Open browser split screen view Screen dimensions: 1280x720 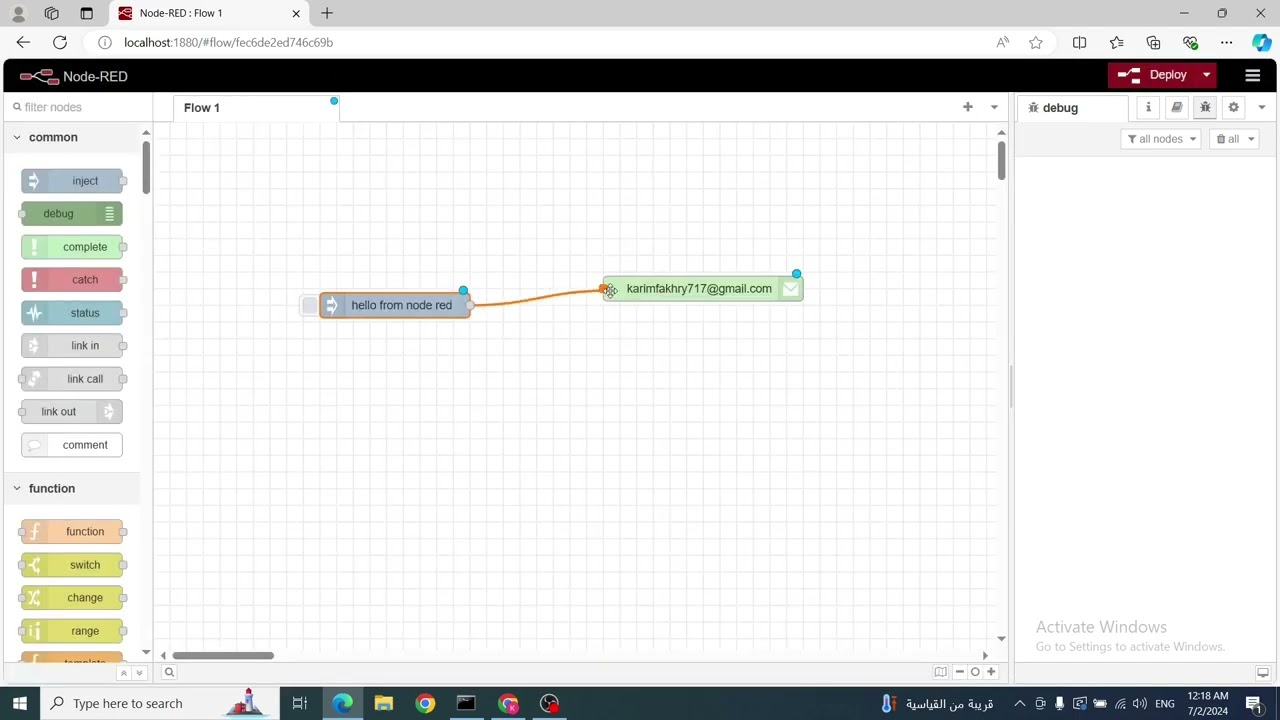1079,42
